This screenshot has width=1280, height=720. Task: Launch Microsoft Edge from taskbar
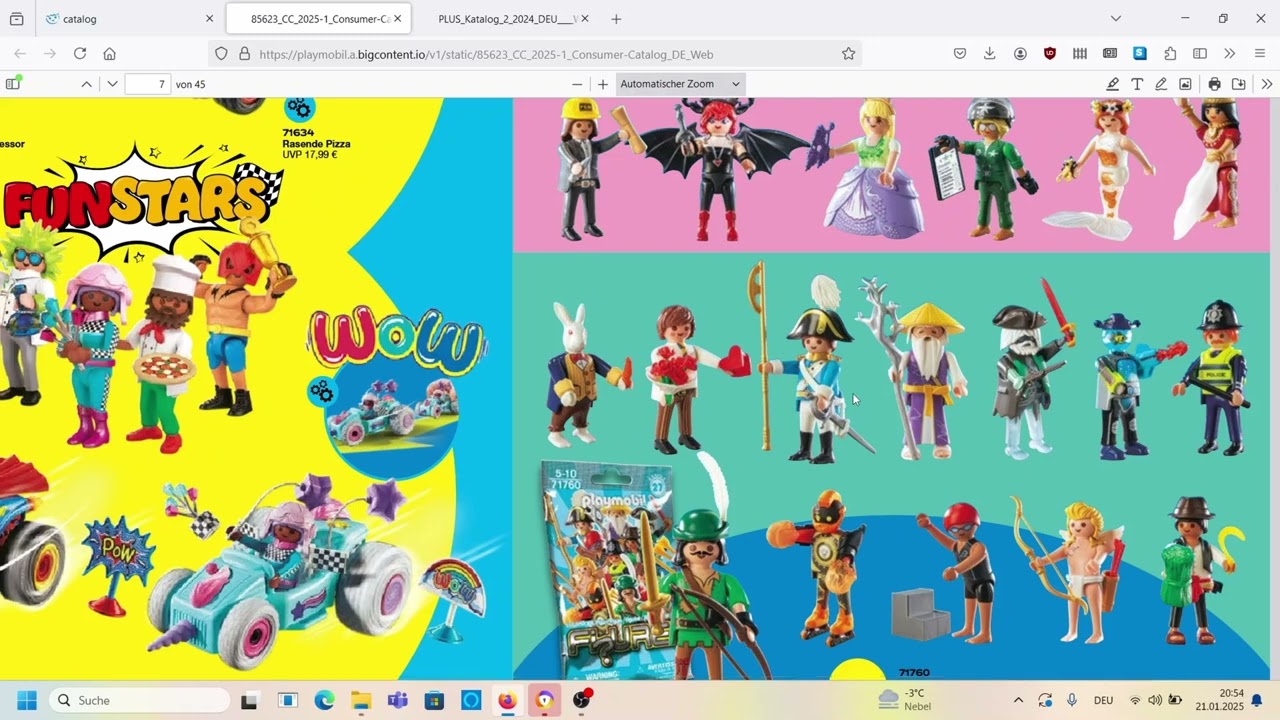(x=324, y=700)
